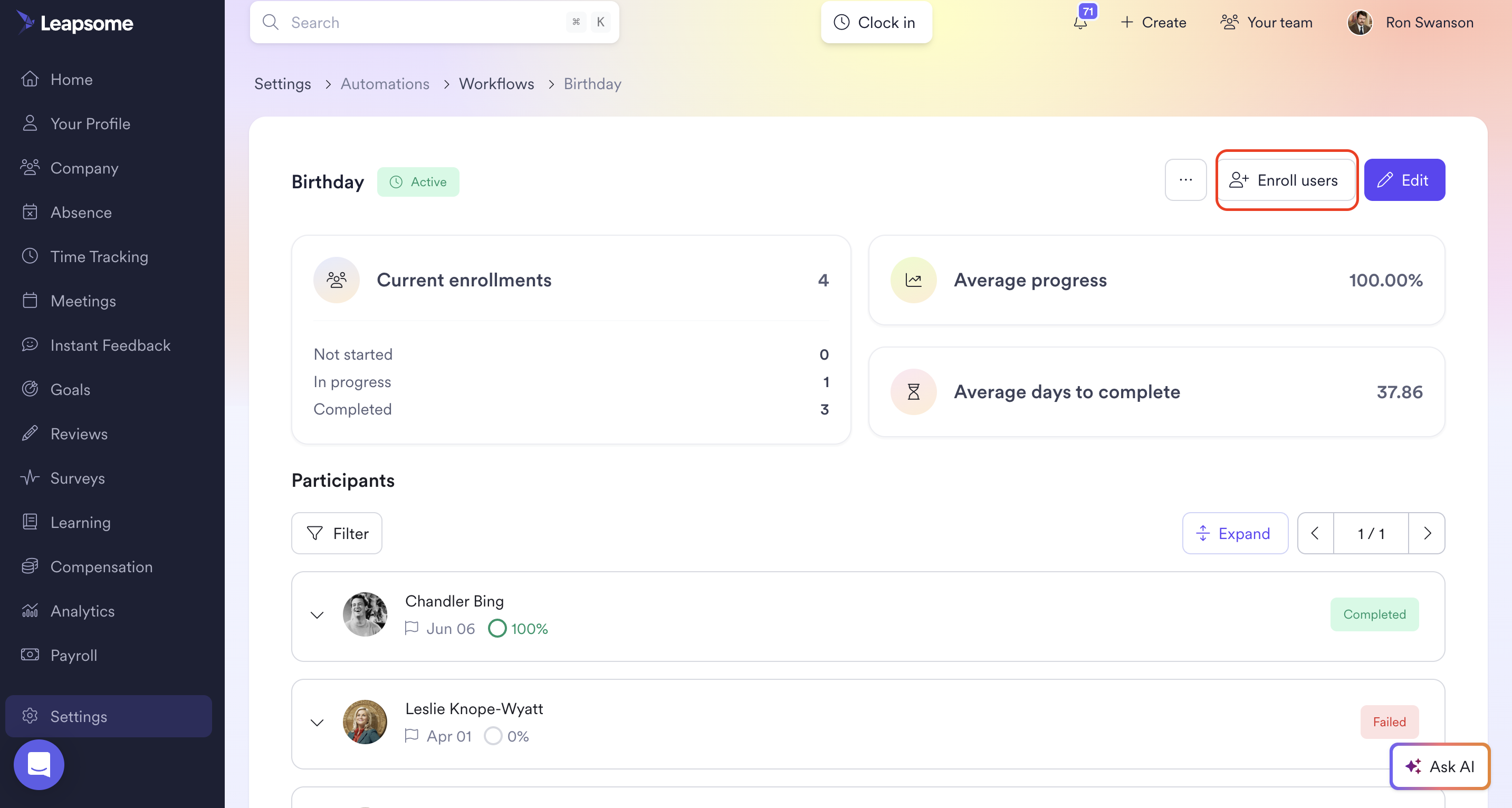The height and width of the screenshot is (808, 1512).
Task: Click the Search input field
Action: click(423, 22)
